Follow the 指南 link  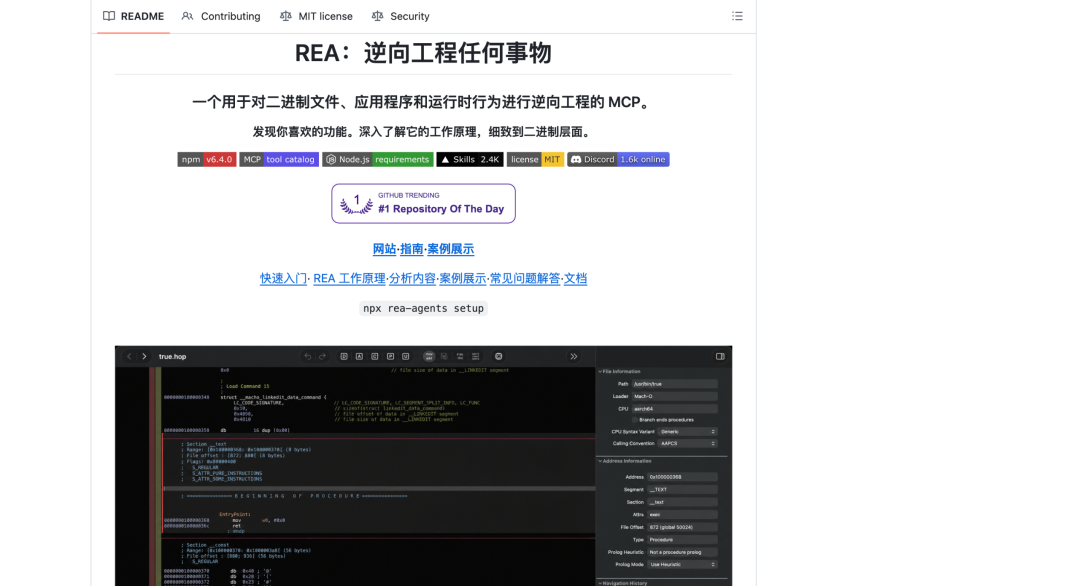(x=411, y=249)
